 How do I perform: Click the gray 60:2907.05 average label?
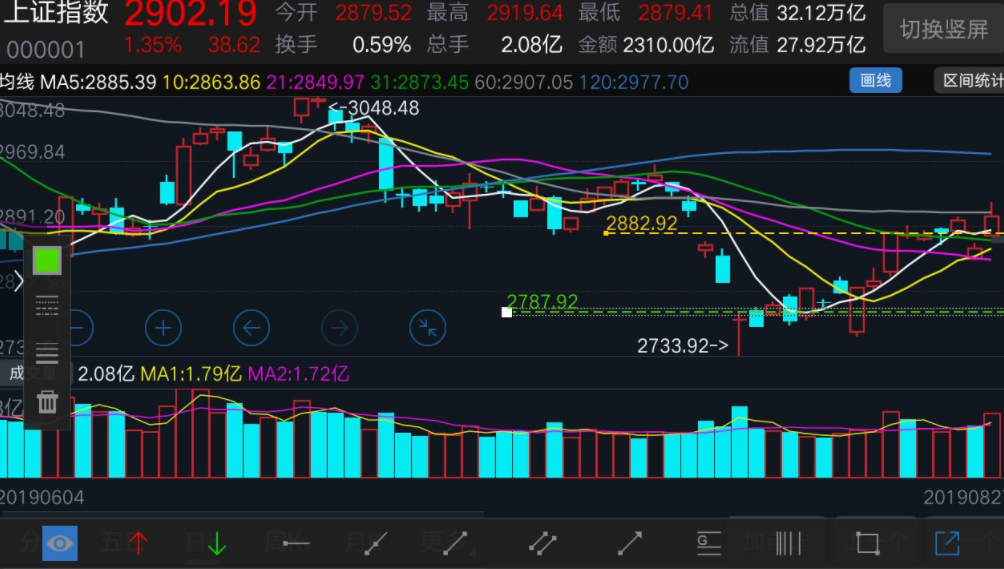[523, 82]
